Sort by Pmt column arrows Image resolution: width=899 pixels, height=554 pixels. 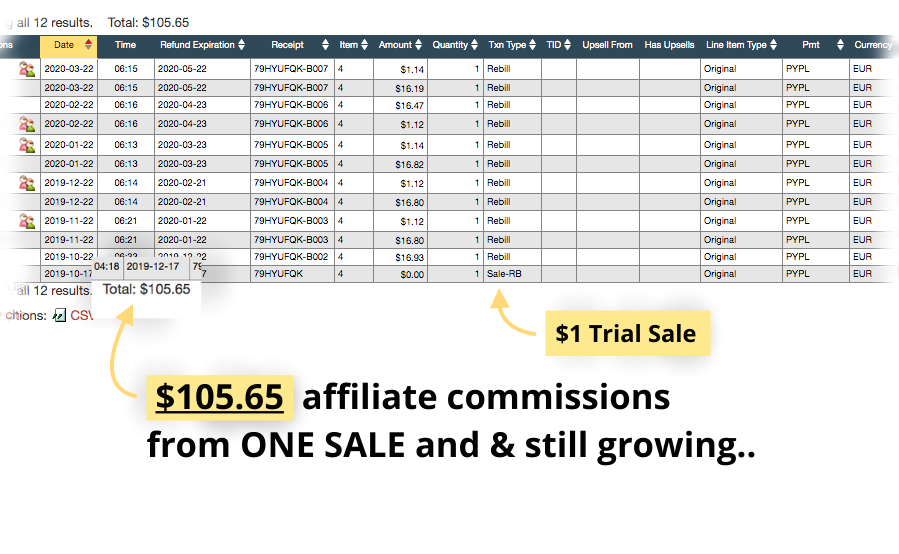coord(841,45)
